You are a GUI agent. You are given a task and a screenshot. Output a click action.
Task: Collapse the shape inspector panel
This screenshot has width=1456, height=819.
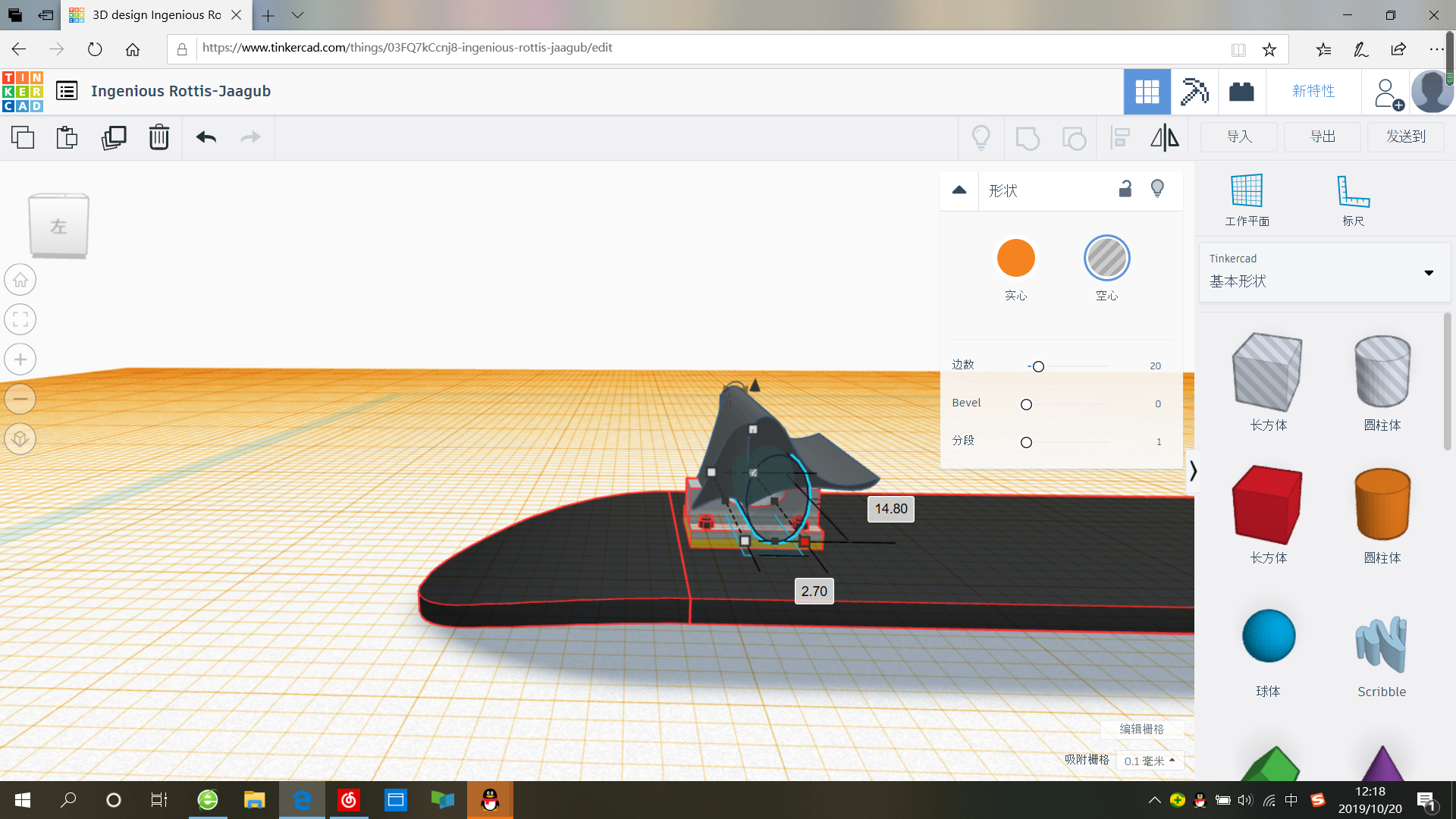click(x=959, y=190)
